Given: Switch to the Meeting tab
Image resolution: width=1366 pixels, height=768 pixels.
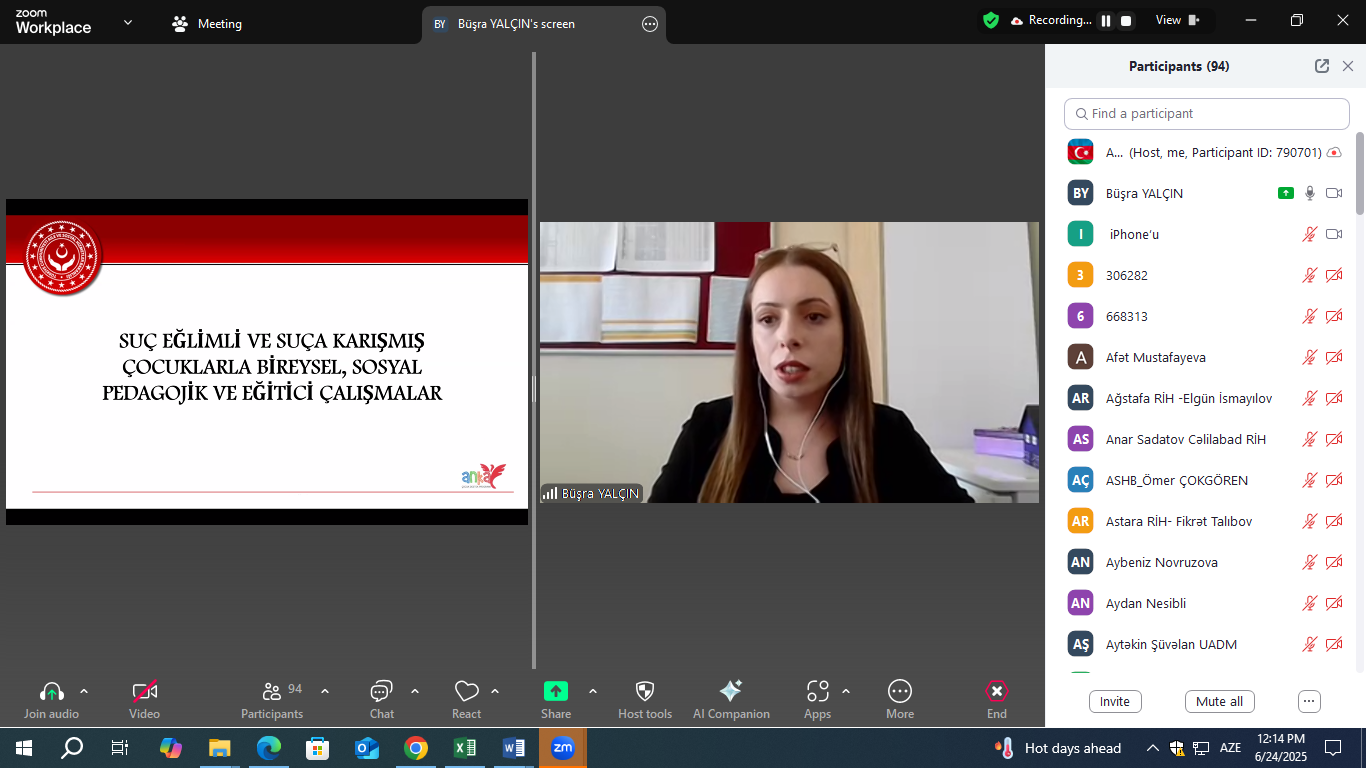Looking at the screenshot, I should [208, 24].
